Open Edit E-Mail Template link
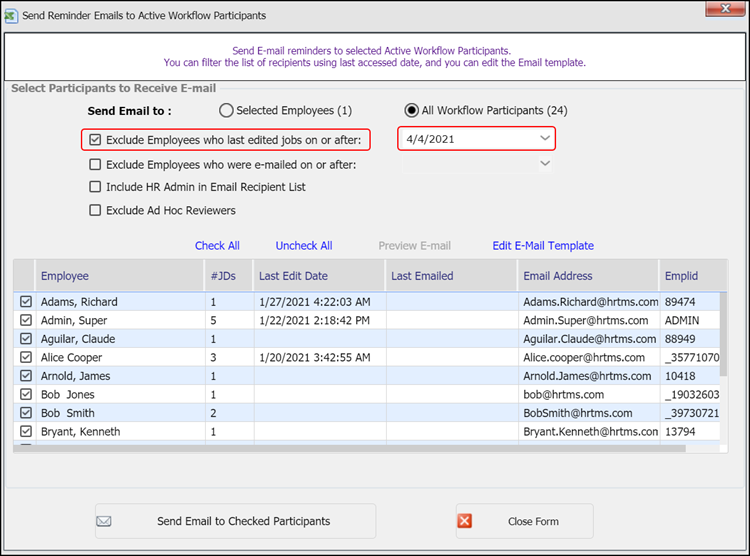 [543, 246]
